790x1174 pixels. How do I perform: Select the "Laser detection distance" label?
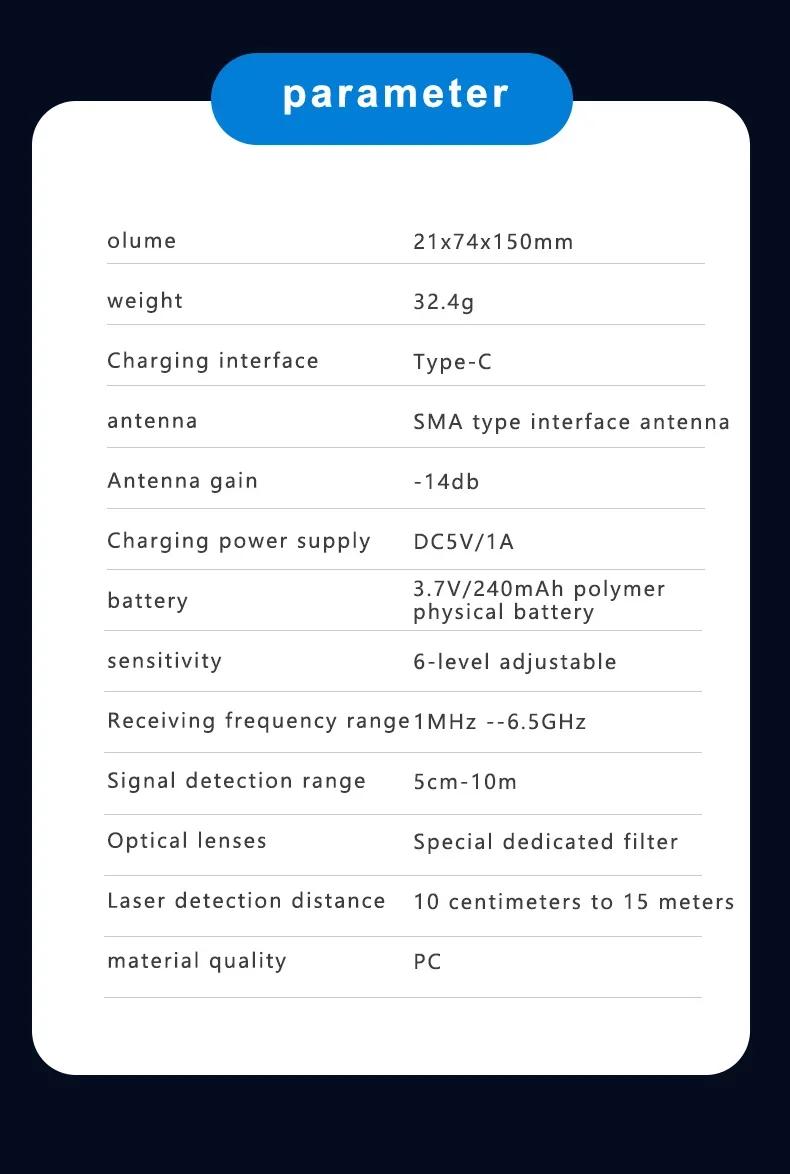[246, 901]
